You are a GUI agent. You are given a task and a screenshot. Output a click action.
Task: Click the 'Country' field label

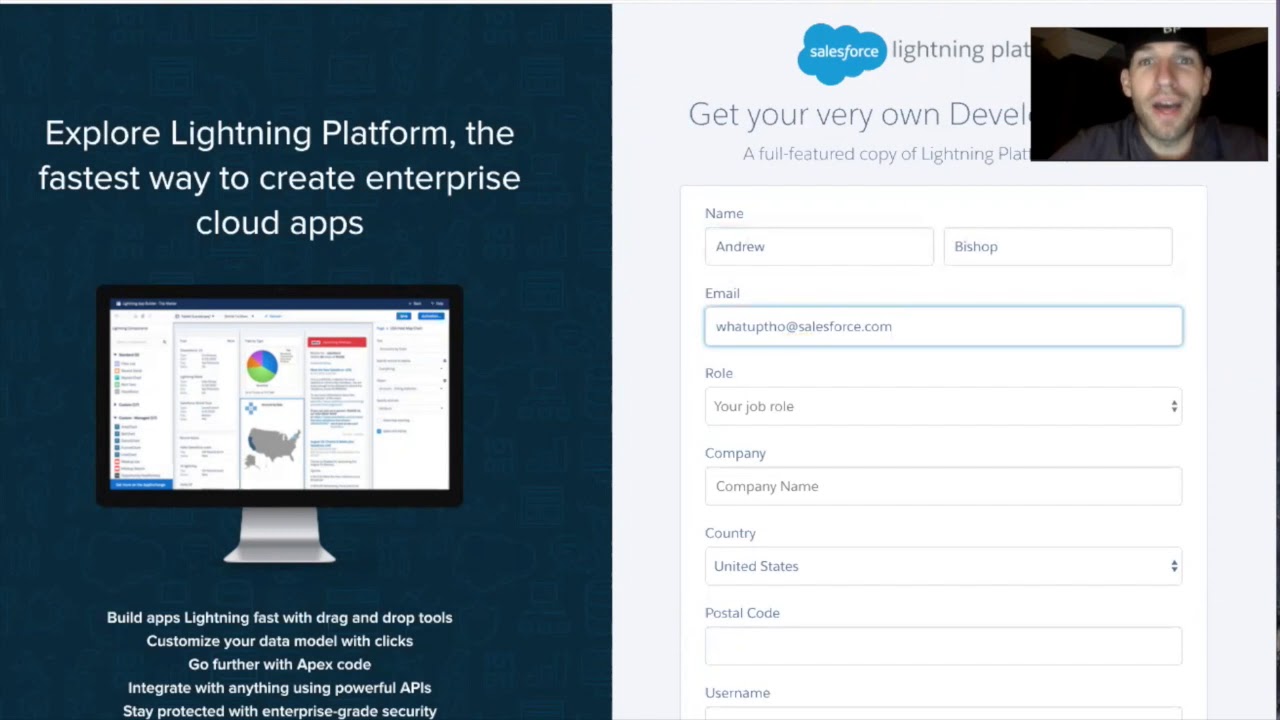pyautogui.click(x=730, y=533)
